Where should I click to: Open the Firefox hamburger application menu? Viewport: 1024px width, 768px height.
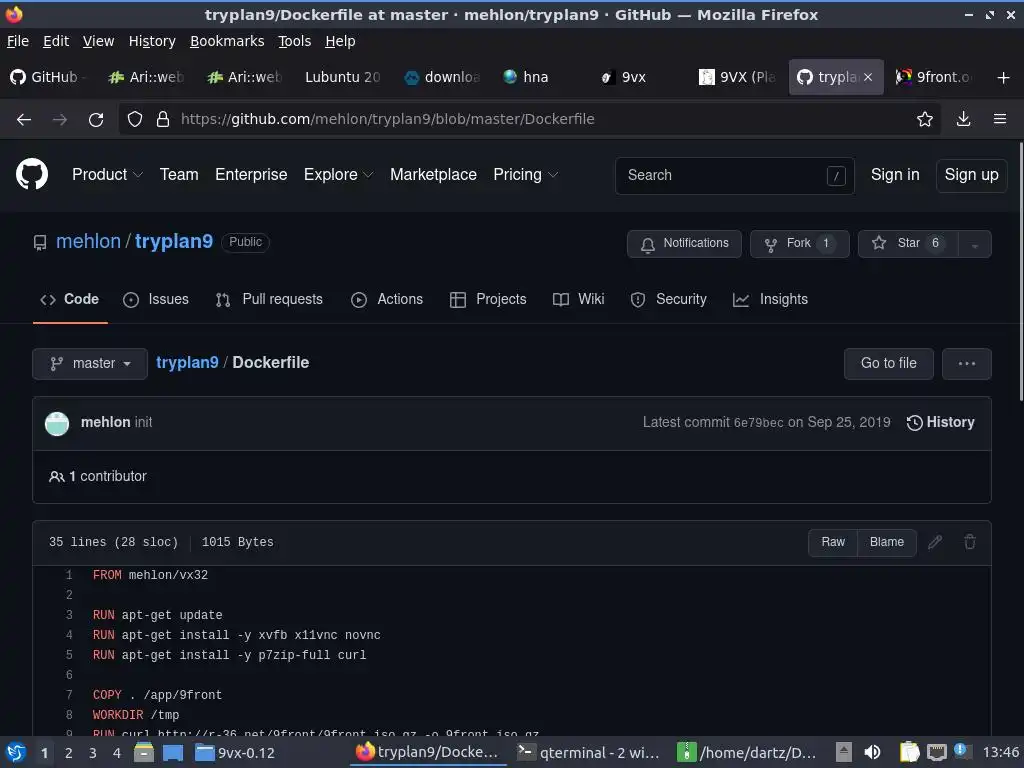click(x=1000, y=119)
